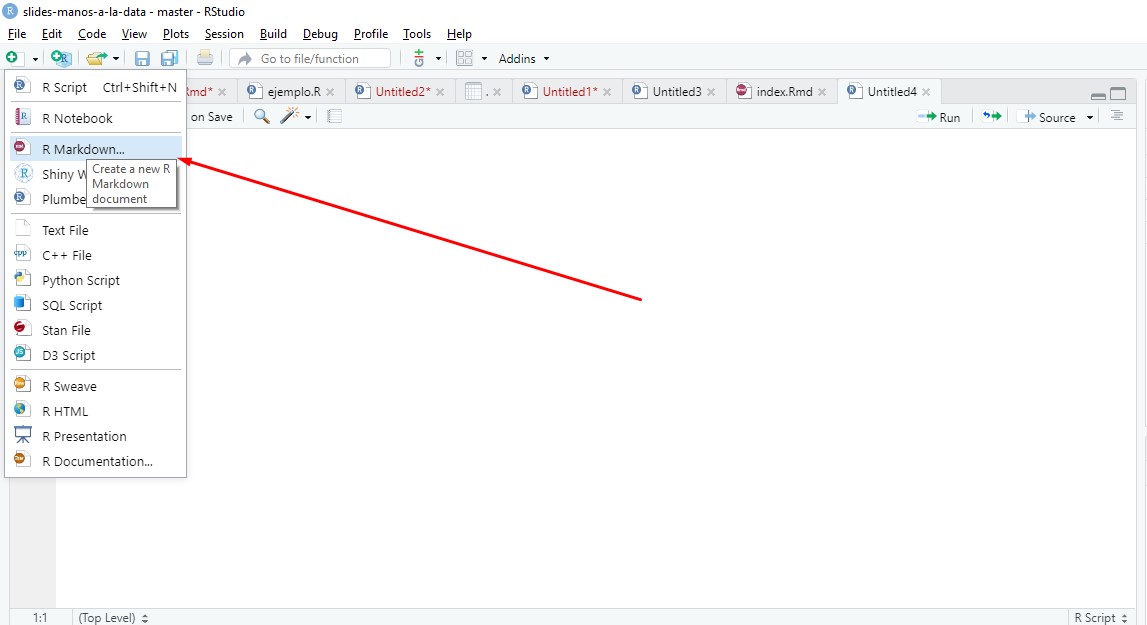Open the Session menu
The width and height of the screenshot is (1147, 625).
pyautogui.click(x=224, y=34)
